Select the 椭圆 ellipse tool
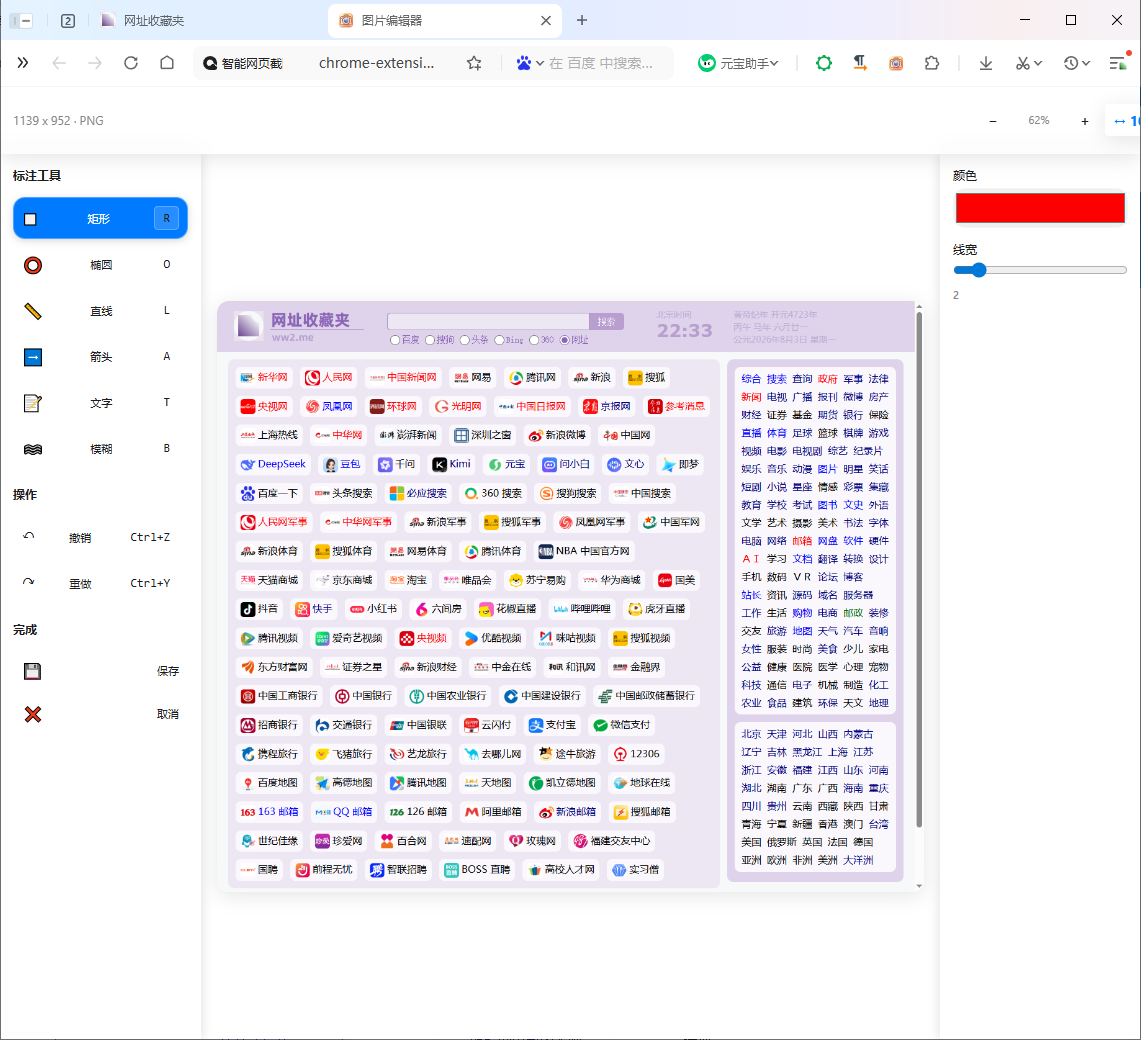The image size is (1141, 1040). click(100, 265)
